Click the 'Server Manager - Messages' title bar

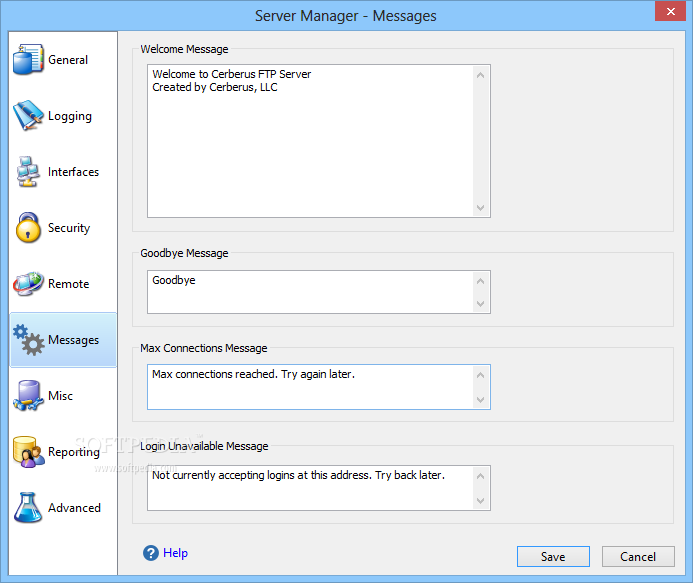346,16
